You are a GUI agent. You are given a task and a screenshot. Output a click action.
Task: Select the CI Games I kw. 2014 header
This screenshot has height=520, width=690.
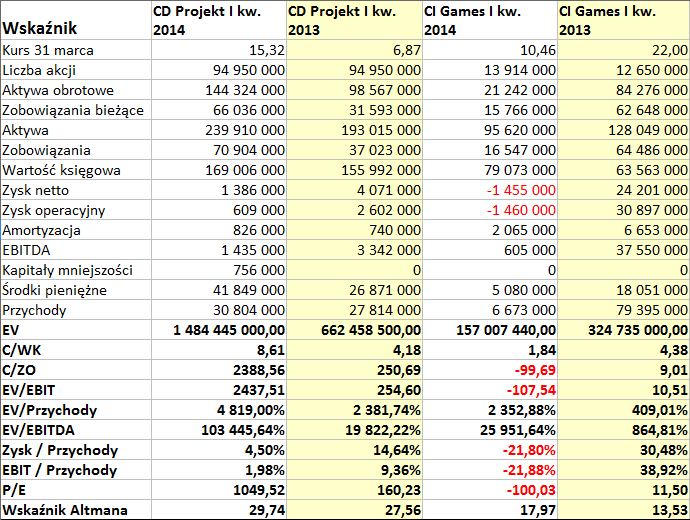pyautogui.click(x=490, y=20)
